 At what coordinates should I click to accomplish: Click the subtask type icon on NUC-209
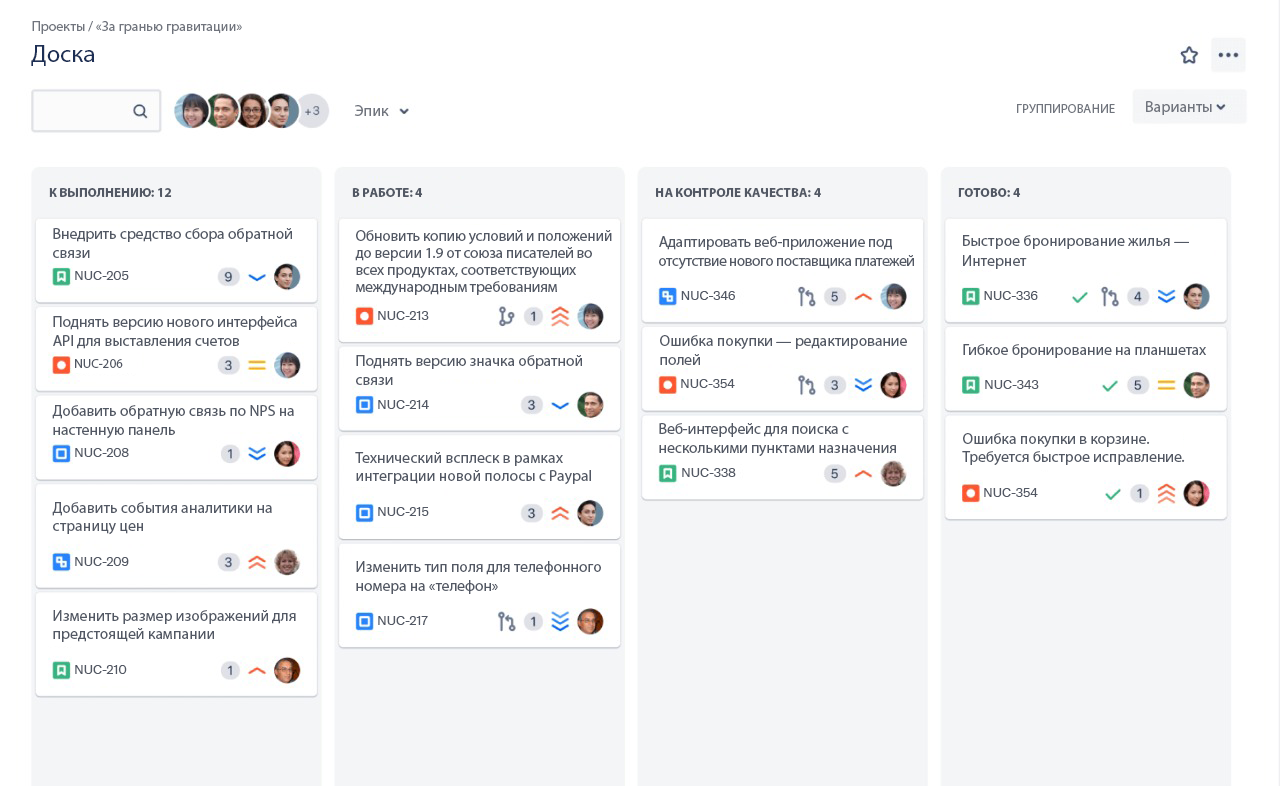tap(61, 562)
